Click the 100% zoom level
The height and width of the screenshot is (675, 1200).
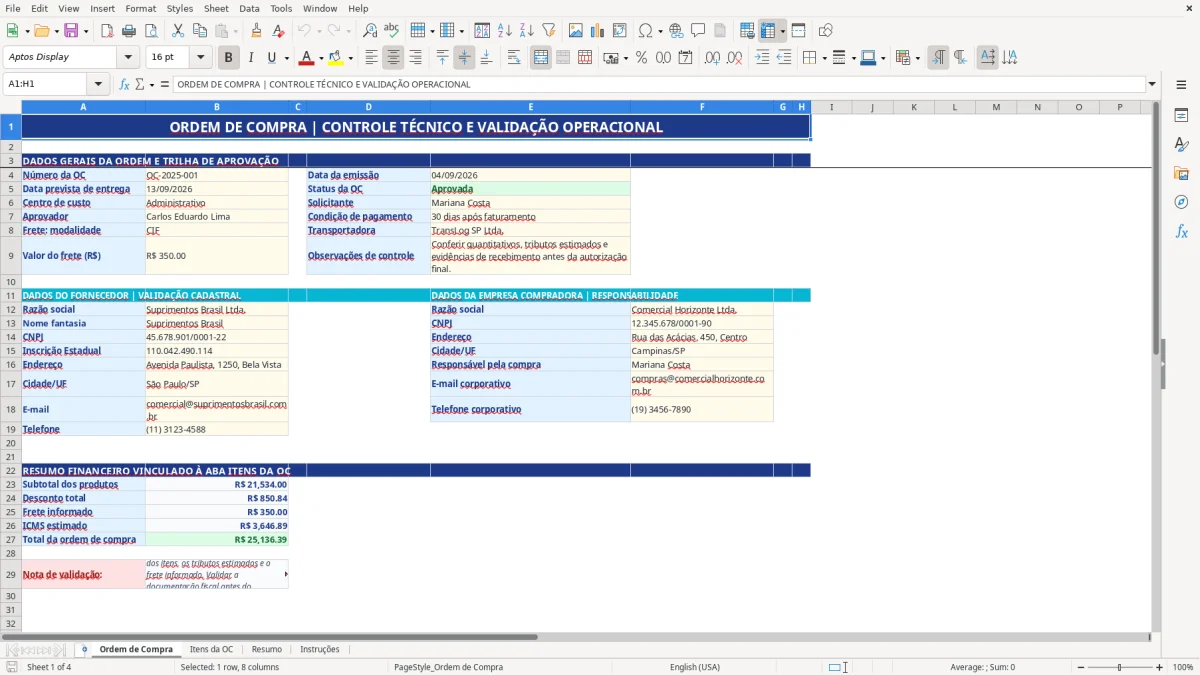point(1183,667)
